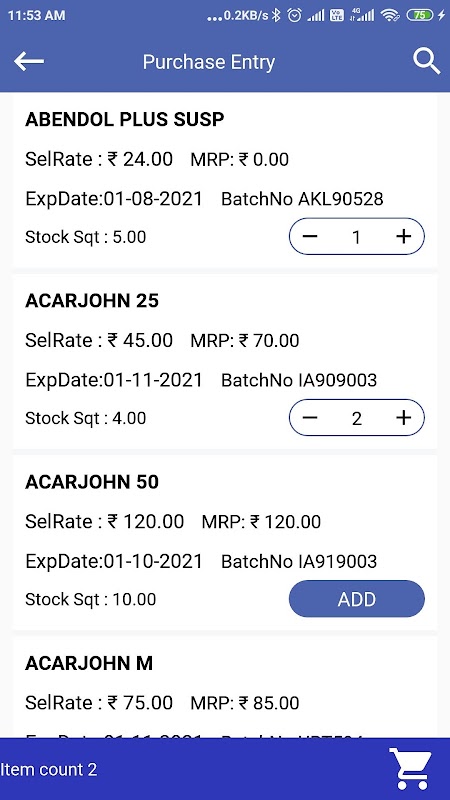Decrease ABENDOL PLUS SUSP quantity with minus
Screen dimensions: 450x800
310,236
